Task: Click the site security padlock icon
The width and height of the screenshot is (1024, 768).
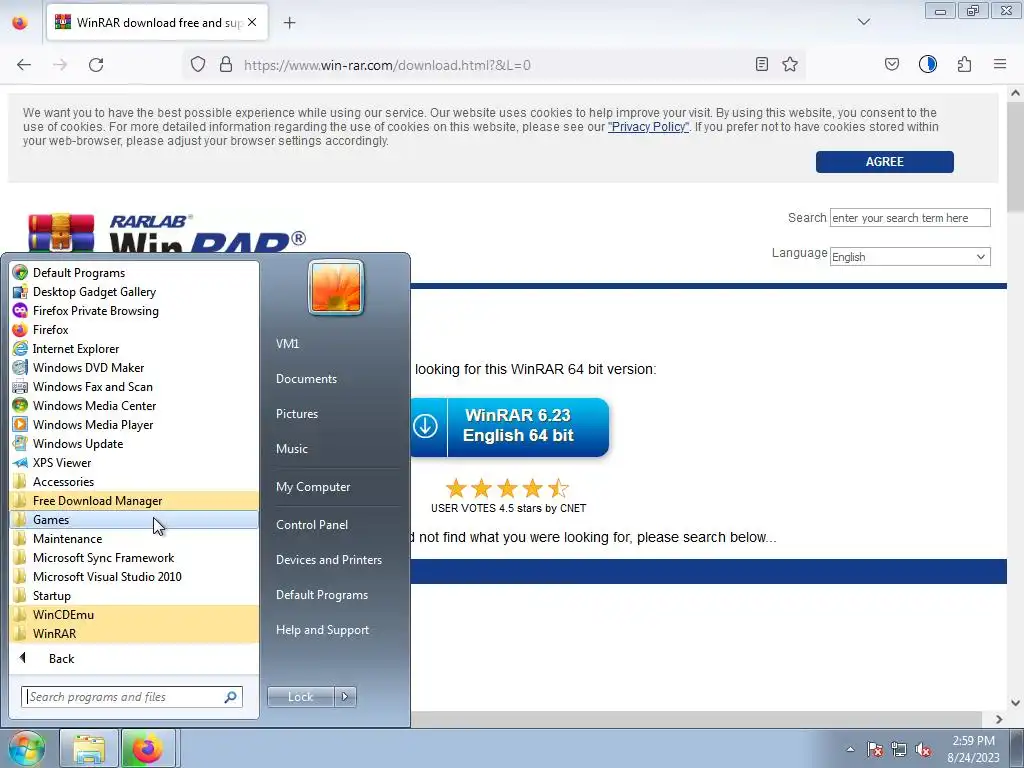Action: [x=226, y=65]
